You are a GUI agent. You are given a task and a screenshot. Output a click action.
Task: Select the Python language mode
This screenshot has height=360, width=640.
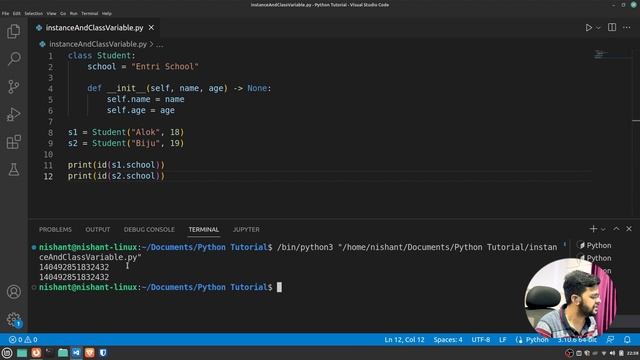(x=536, y=340)
